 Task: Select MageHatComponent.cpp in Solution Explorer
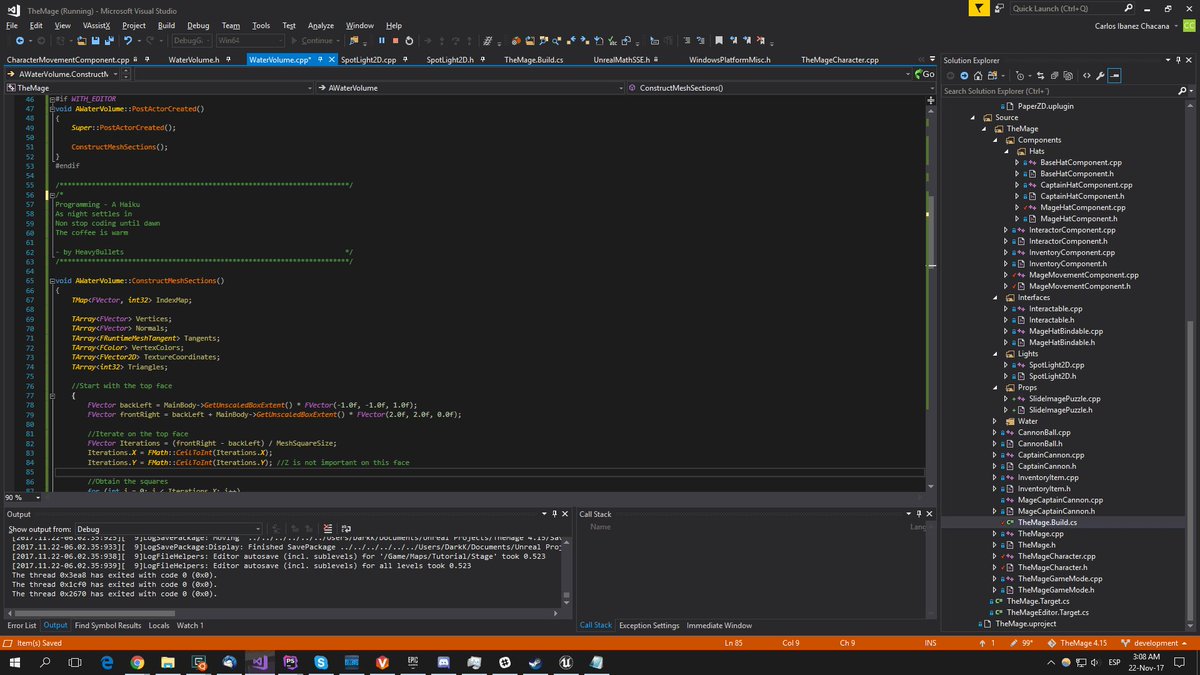click(1082, 207)
